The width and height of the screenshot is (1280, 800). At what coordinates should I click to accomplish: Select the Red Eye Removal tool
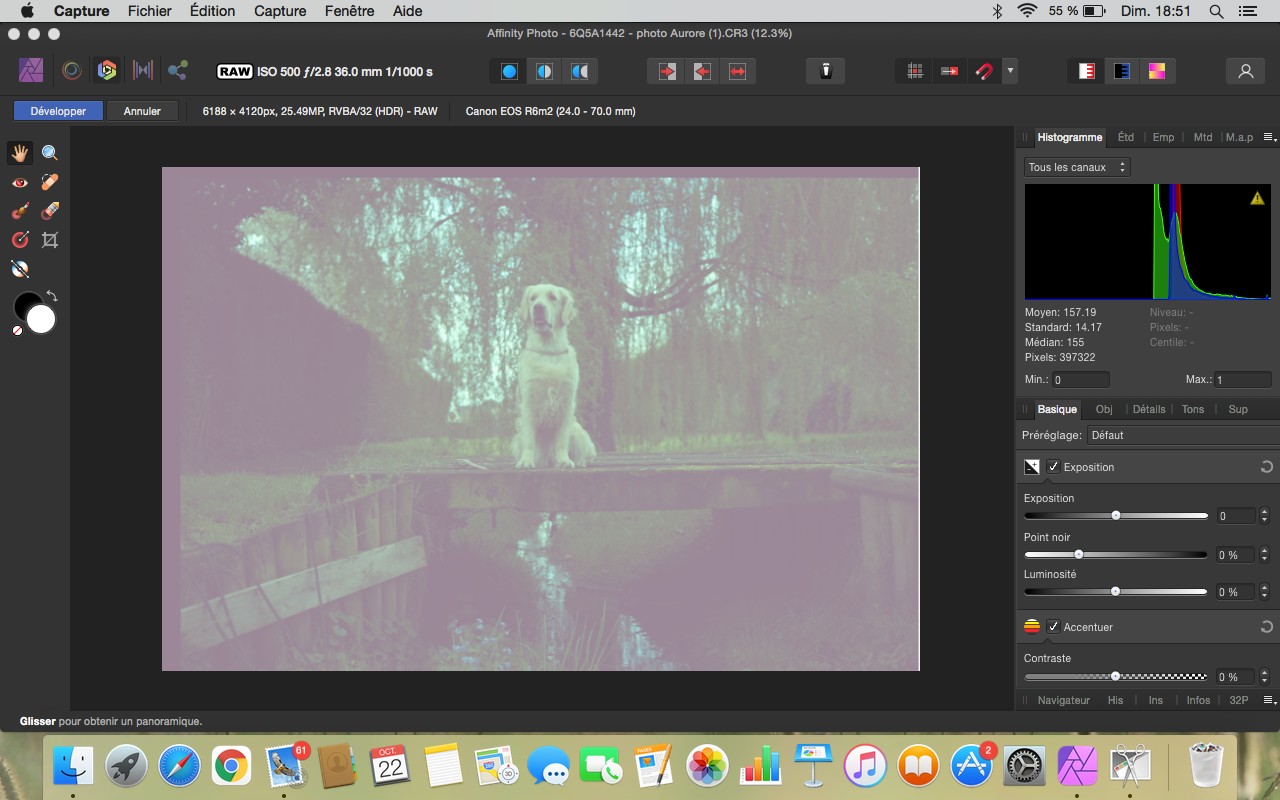tap(20, 182)
